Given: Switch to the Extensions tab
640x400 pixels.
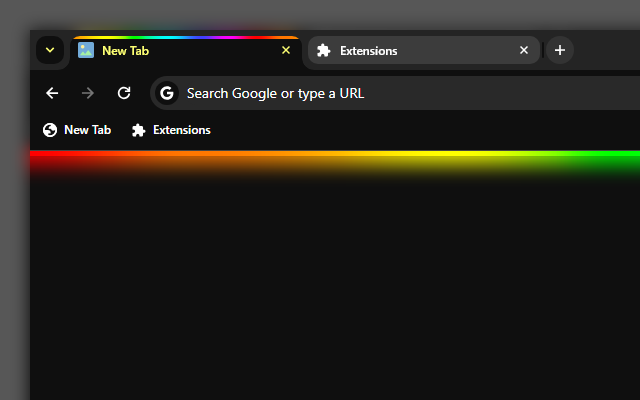Looking at the screenshot, I should [x=424, y=50].
